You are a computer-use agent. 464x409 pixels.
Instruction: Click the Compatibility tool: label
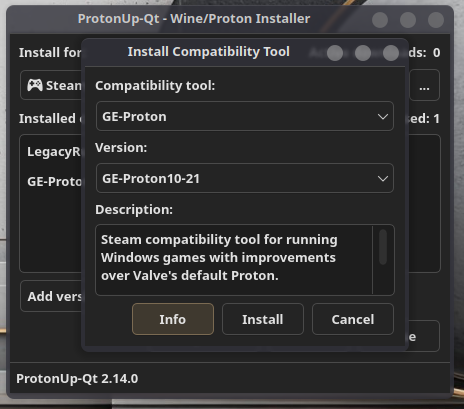pyautogui.click(x=155, y=86)
